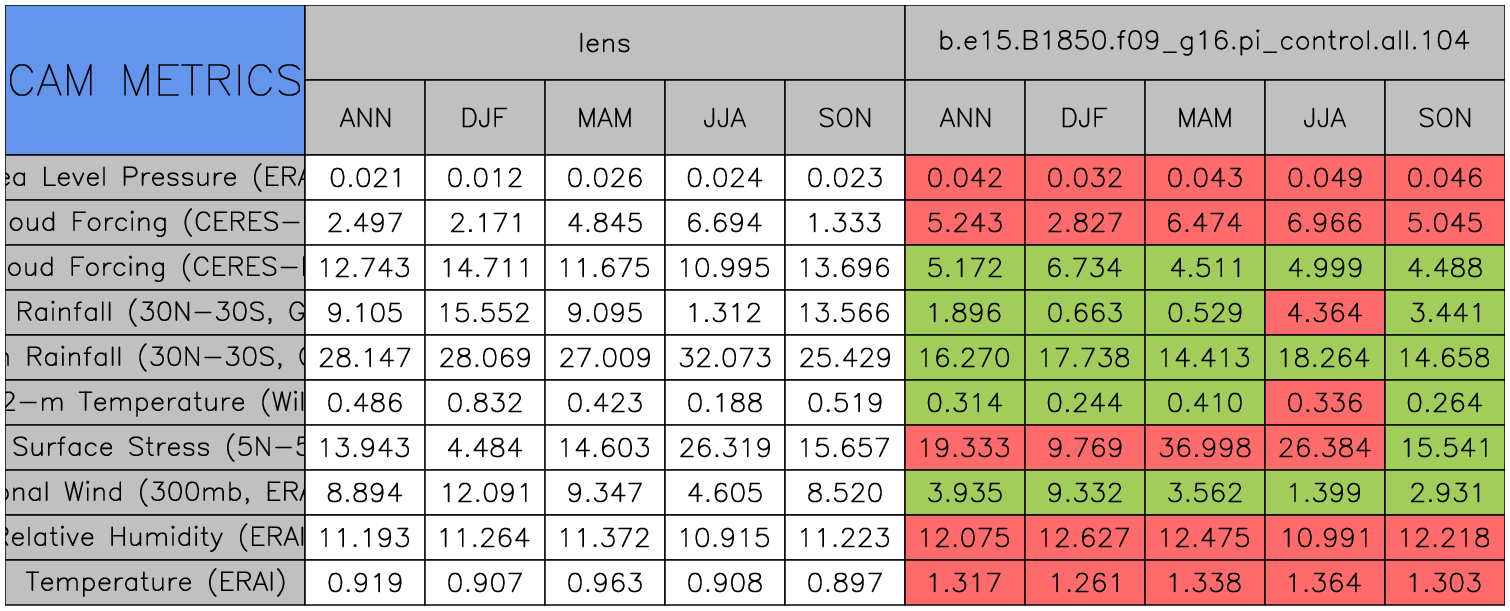Click the SON header under pi_control

point(1445,118)
